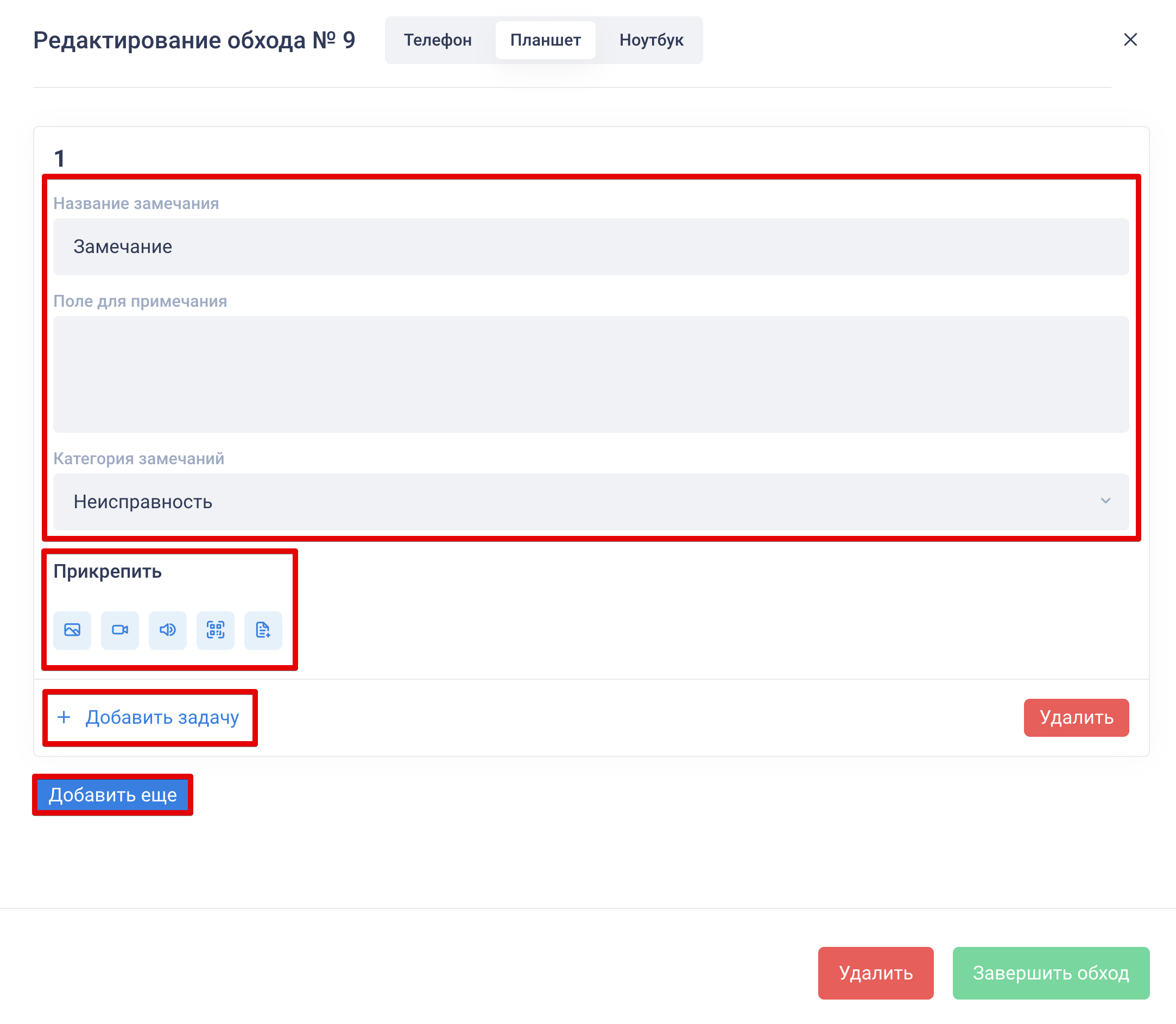Close the Редактирование обхода dialog
This screenshot has height=1024, width=1176.
click(x=1130, y=40)
